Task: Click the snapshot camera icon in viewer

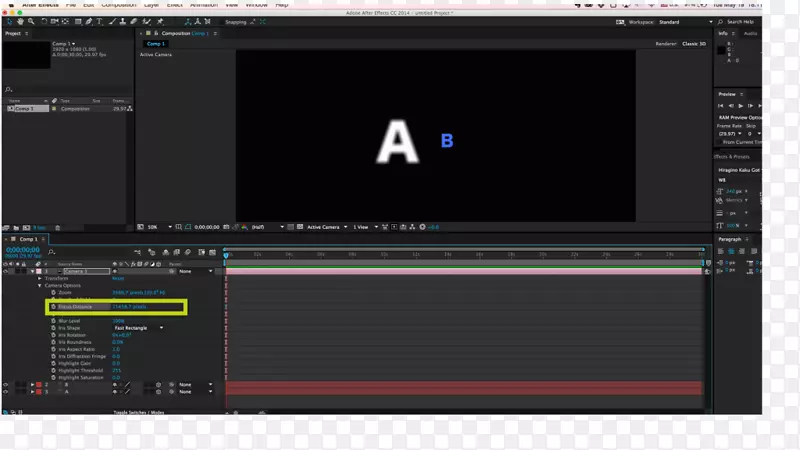Action: (x=226, y=227)
